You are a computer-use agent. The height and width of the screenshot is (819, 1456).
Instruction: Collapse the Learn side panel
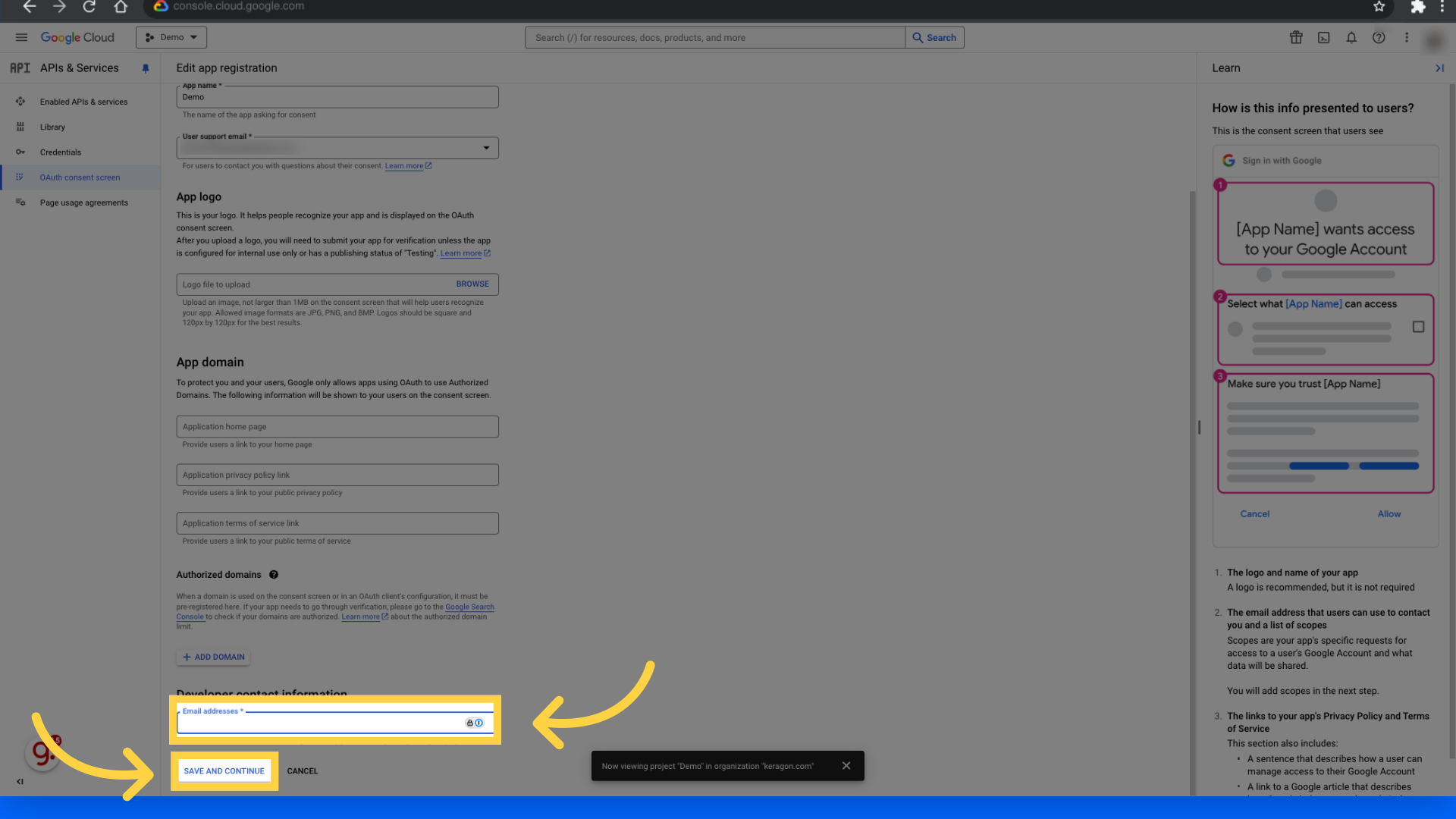(x=1439, y=68)
